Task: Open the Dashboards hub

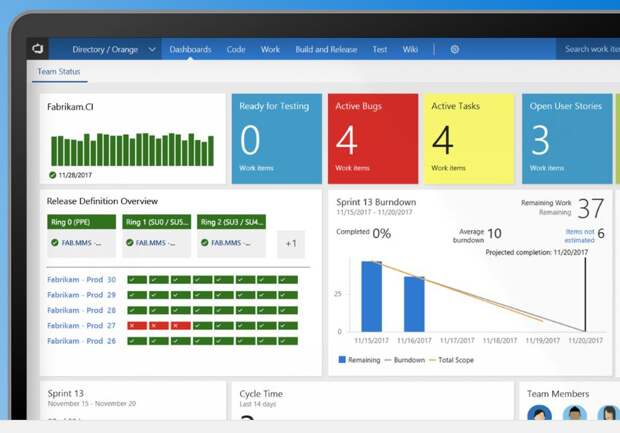Action: [x=190, y=49]
